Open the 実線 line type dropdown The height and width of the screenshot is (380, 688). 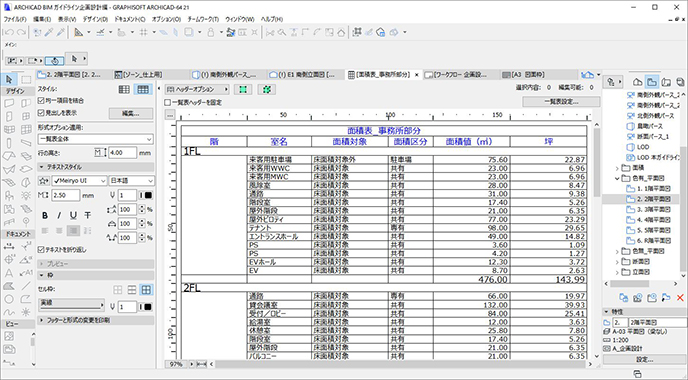coord(72,304)
